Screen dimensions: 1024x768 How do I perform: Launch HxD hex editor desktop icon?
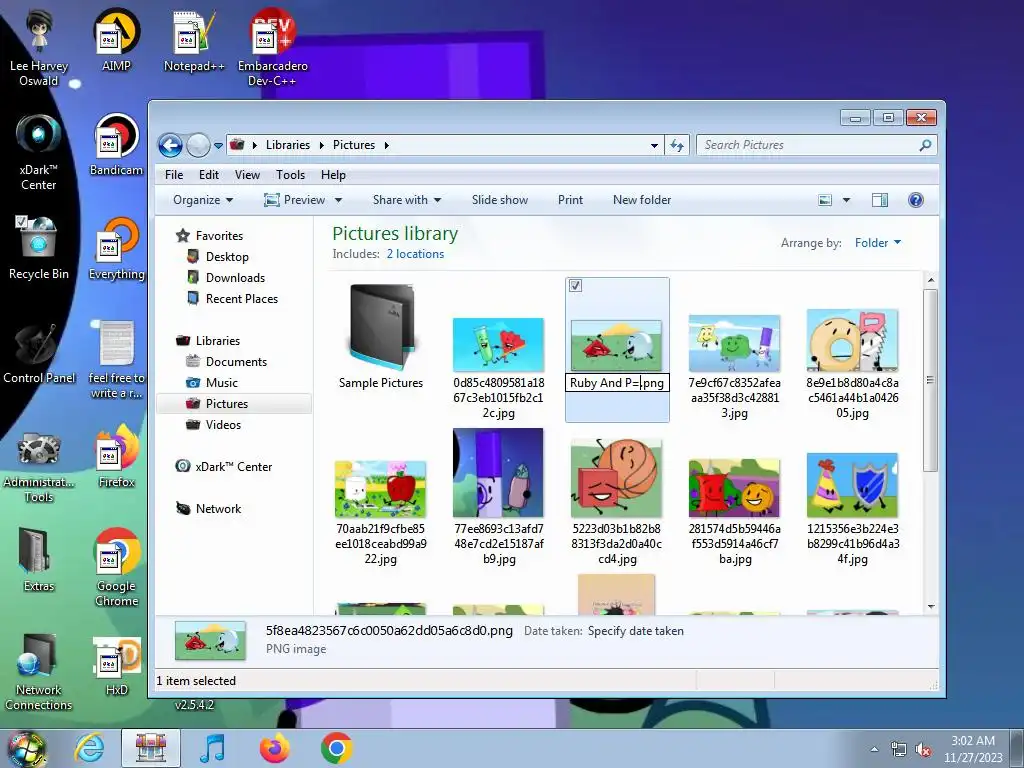pos(116,665)
